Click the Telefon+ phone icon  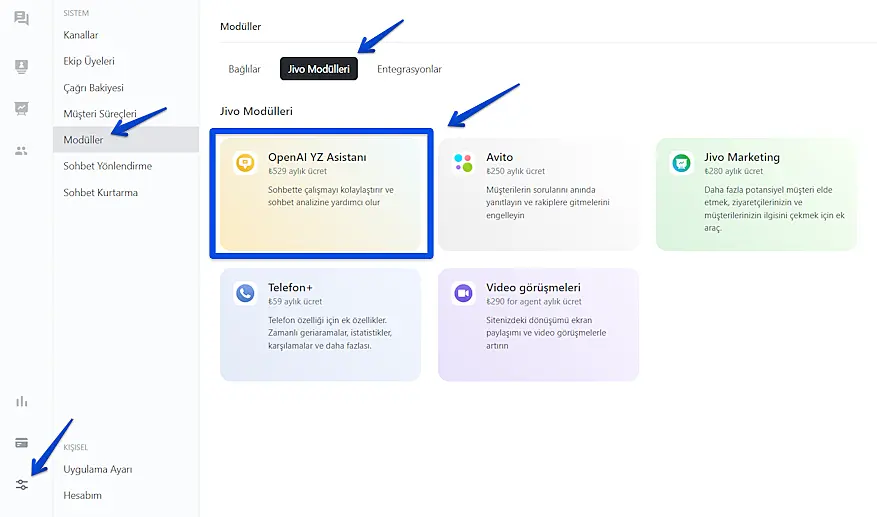[245, 293]
